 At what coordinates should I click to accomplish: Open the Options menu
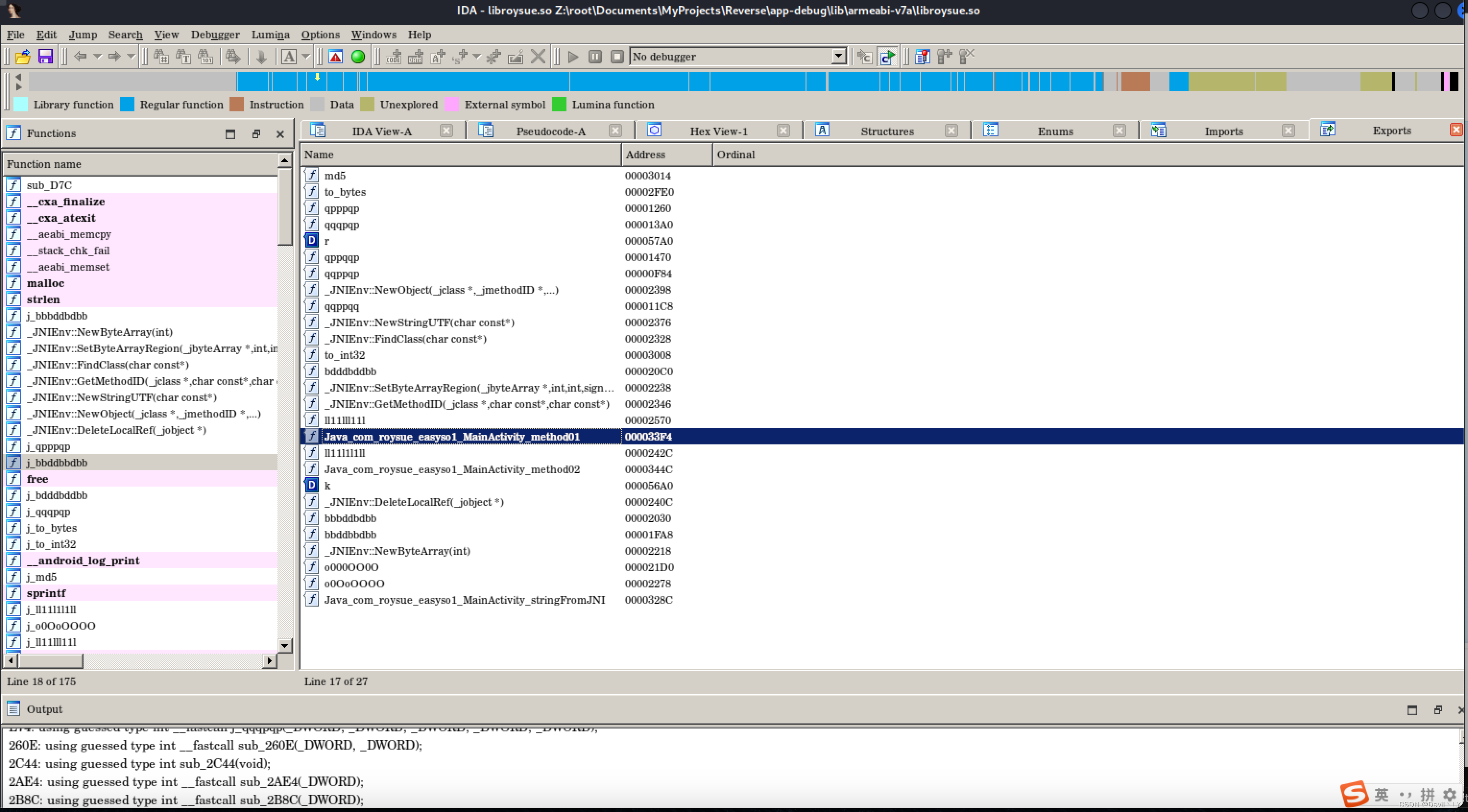pyautogui.click(x=320, y=35)
